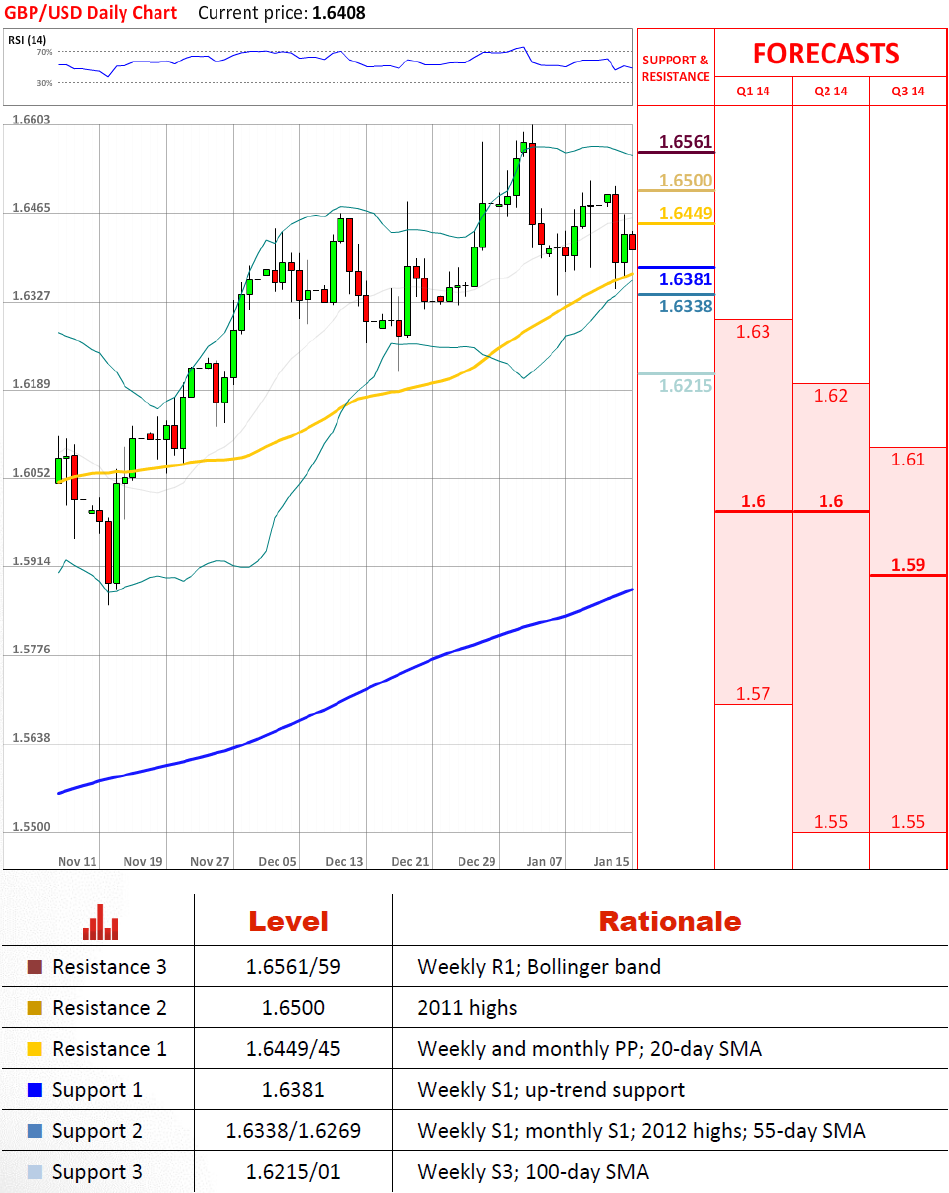
Task: Select the 1.6215 support level label
Action: pos(686,385)
